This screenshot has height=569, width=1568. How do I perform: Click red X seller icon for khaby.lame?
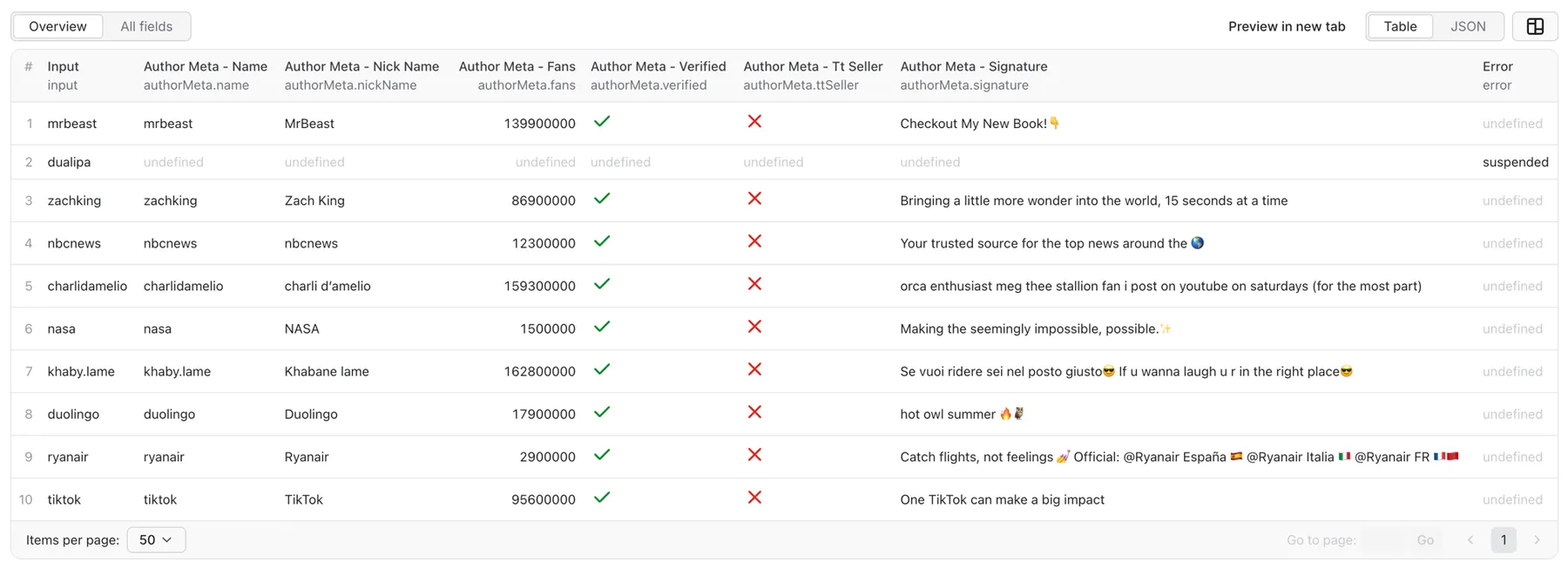point(754,369)
